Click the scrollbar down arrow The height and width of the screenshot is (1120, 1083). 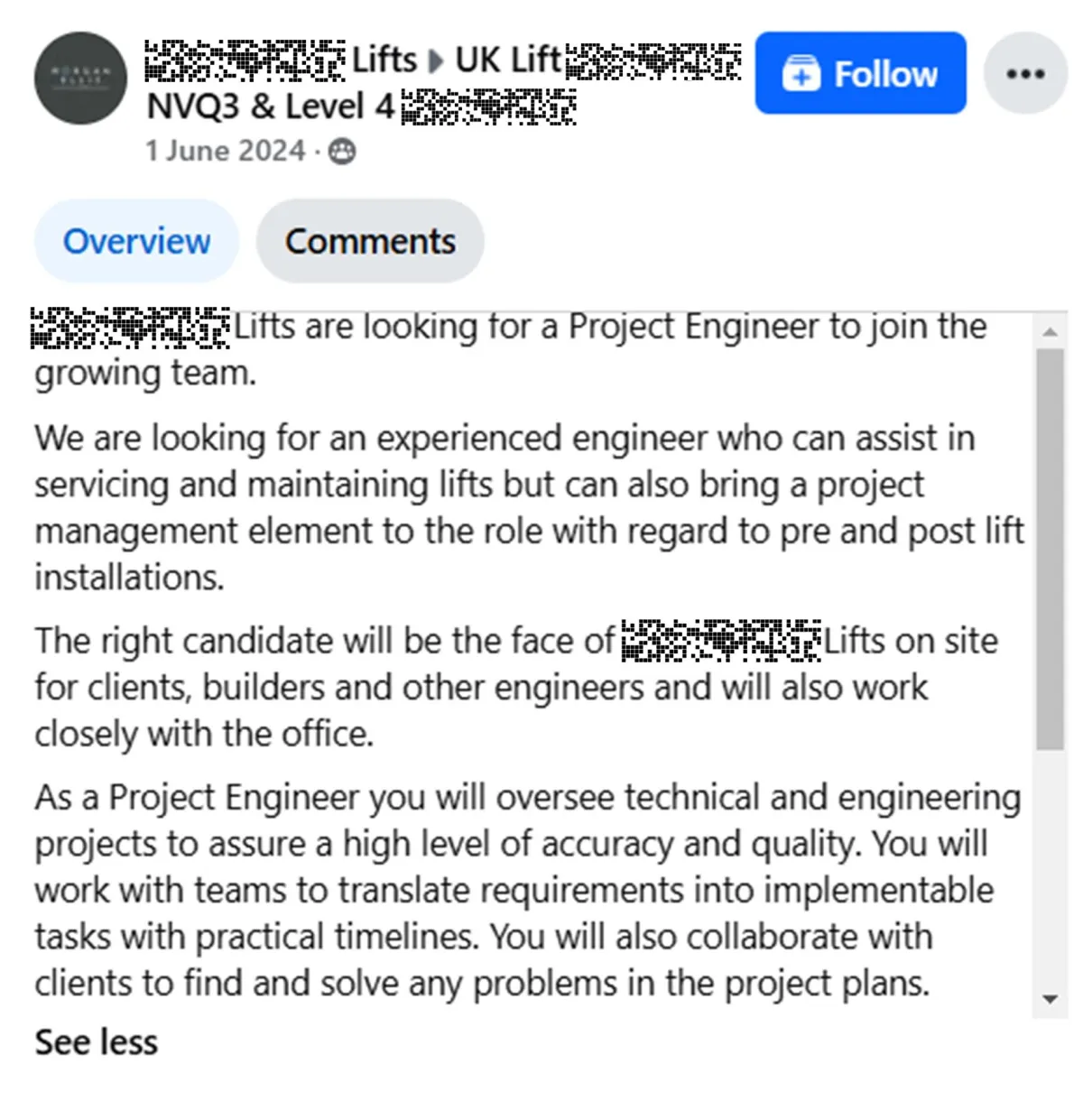(x=1050, y=999)
